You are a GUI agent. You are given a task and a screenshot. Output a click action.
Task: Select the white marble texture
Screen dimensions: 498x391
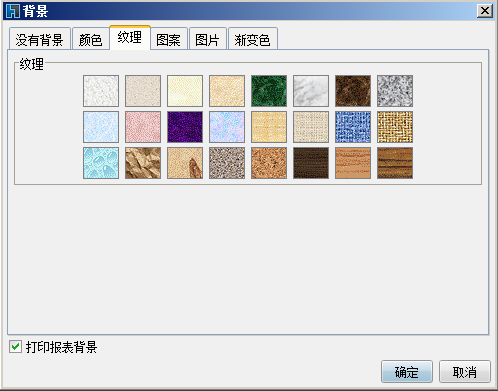point(311,91)
